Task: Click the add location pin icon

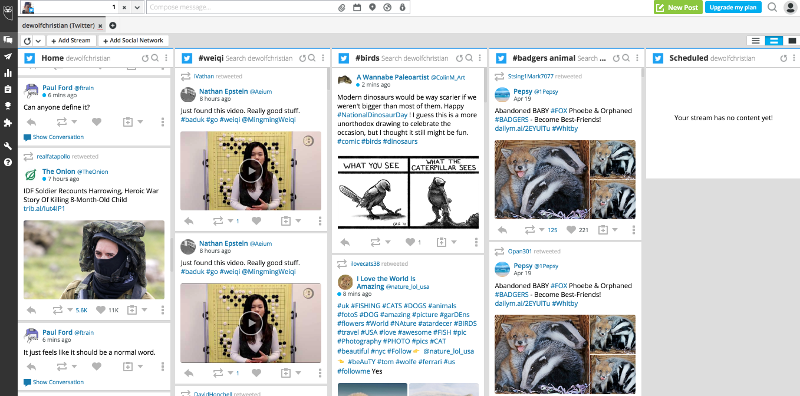Action: [x=372, y=7]
